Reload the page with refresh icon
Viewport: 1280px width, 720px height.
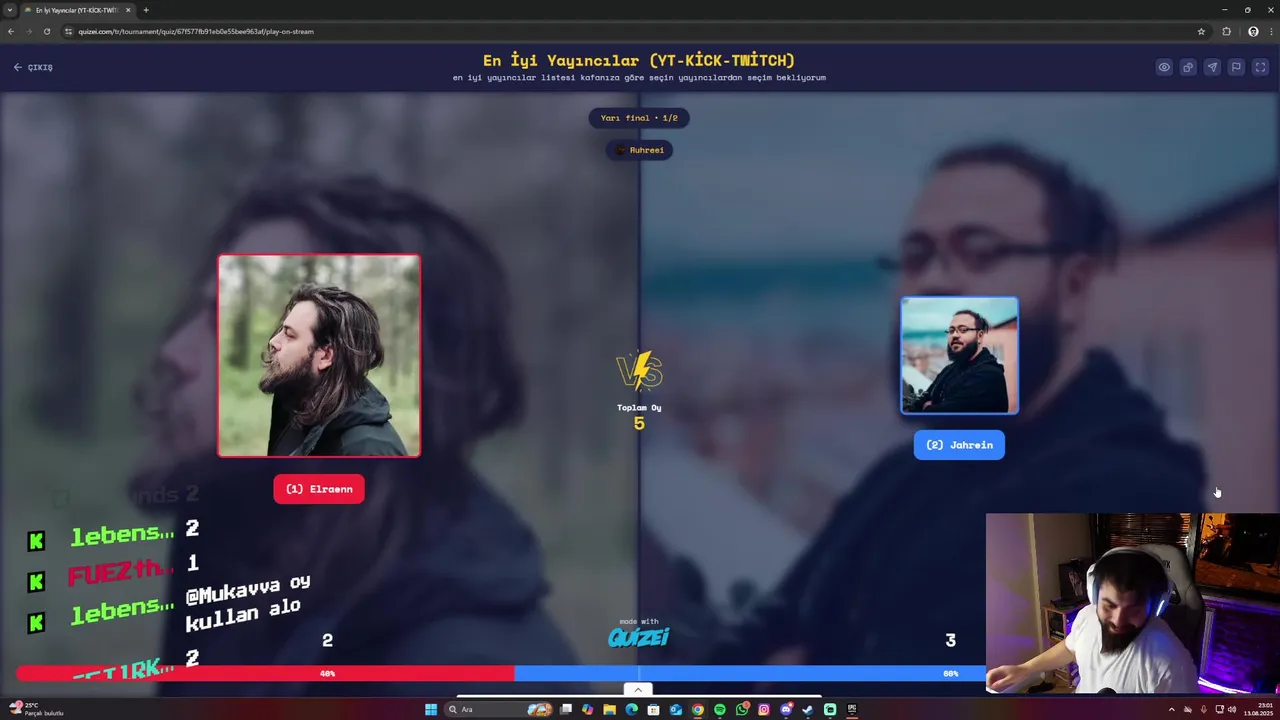click(x=47, y=31)
